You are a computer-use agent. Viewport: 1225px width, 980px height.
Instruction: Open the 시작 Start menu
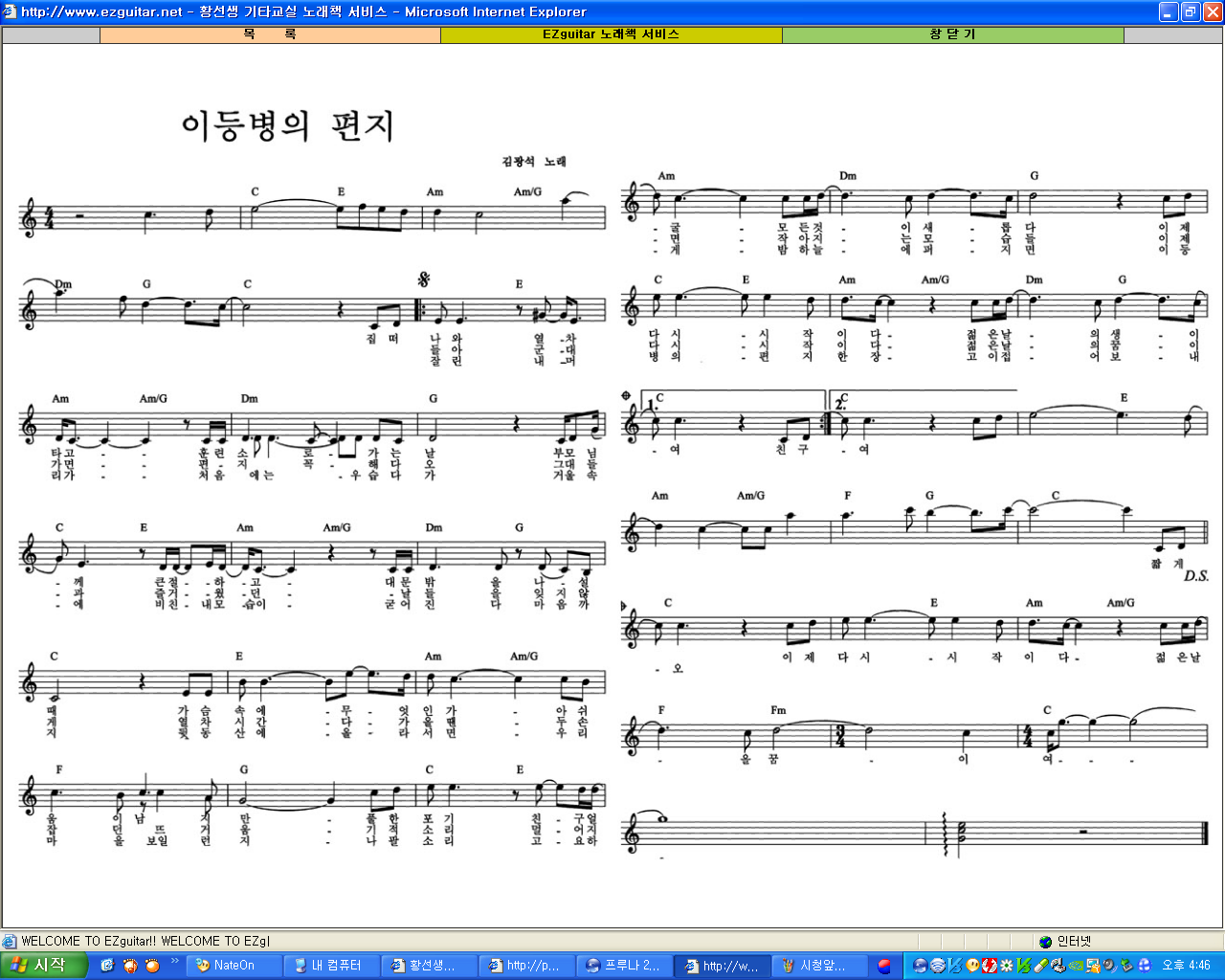point(44,966)
